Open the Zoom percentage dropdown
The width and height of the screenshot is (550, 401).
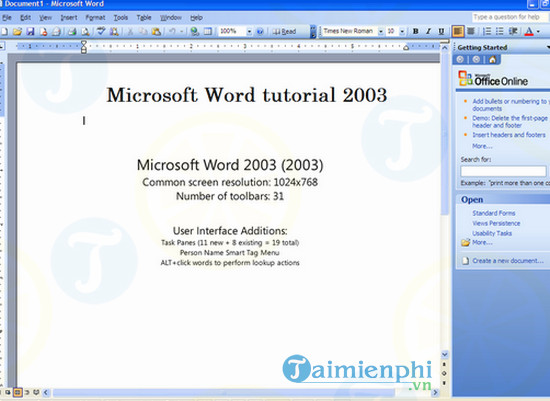[x=249, y=32]
